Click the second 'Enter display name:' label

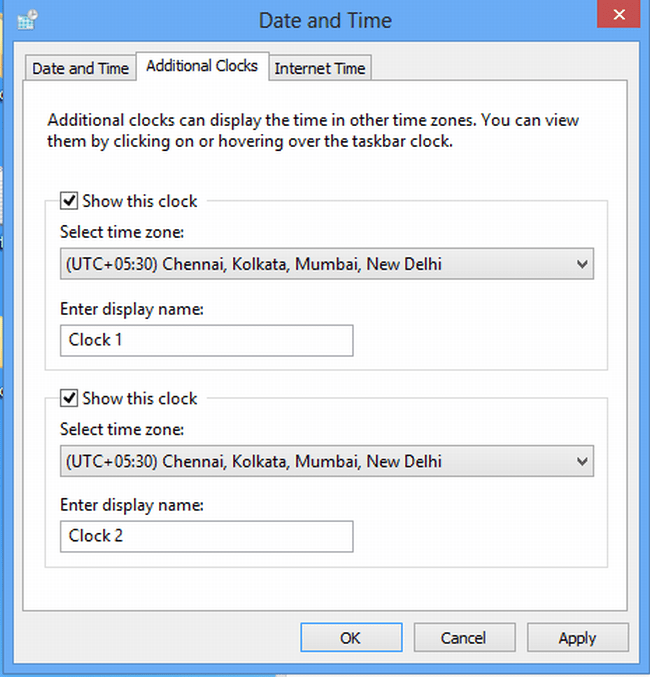tap(132, 505)
